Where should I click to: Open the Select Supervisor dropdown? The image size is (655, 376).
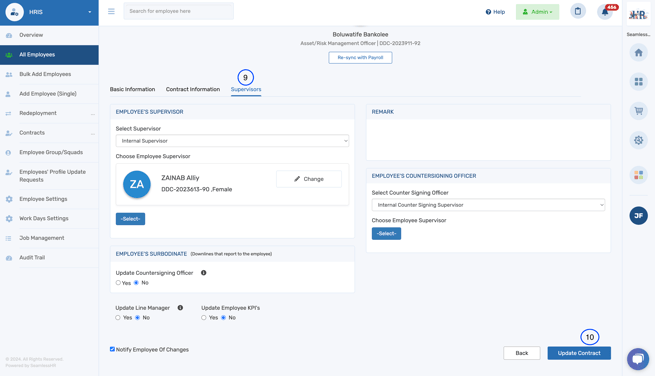click(x=232, y=141)
